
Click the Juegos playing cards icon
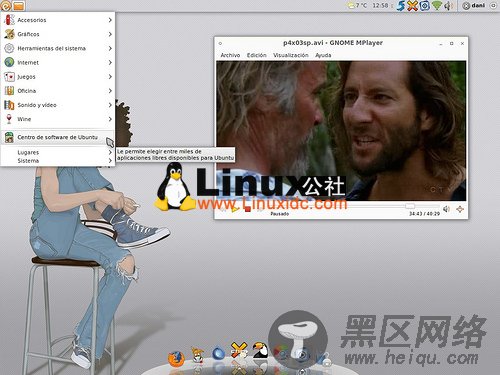click(9, 77)
